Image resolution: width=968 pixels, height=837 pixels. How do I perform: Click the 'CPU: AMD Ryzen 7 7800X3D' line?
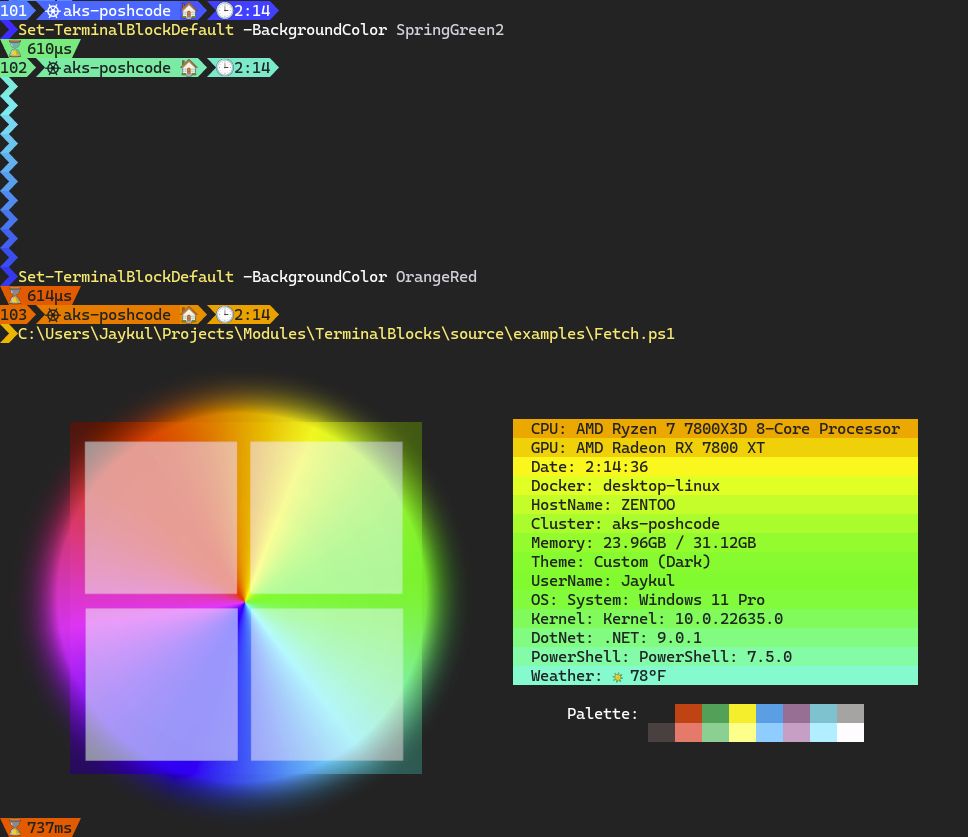pos(715,429)
